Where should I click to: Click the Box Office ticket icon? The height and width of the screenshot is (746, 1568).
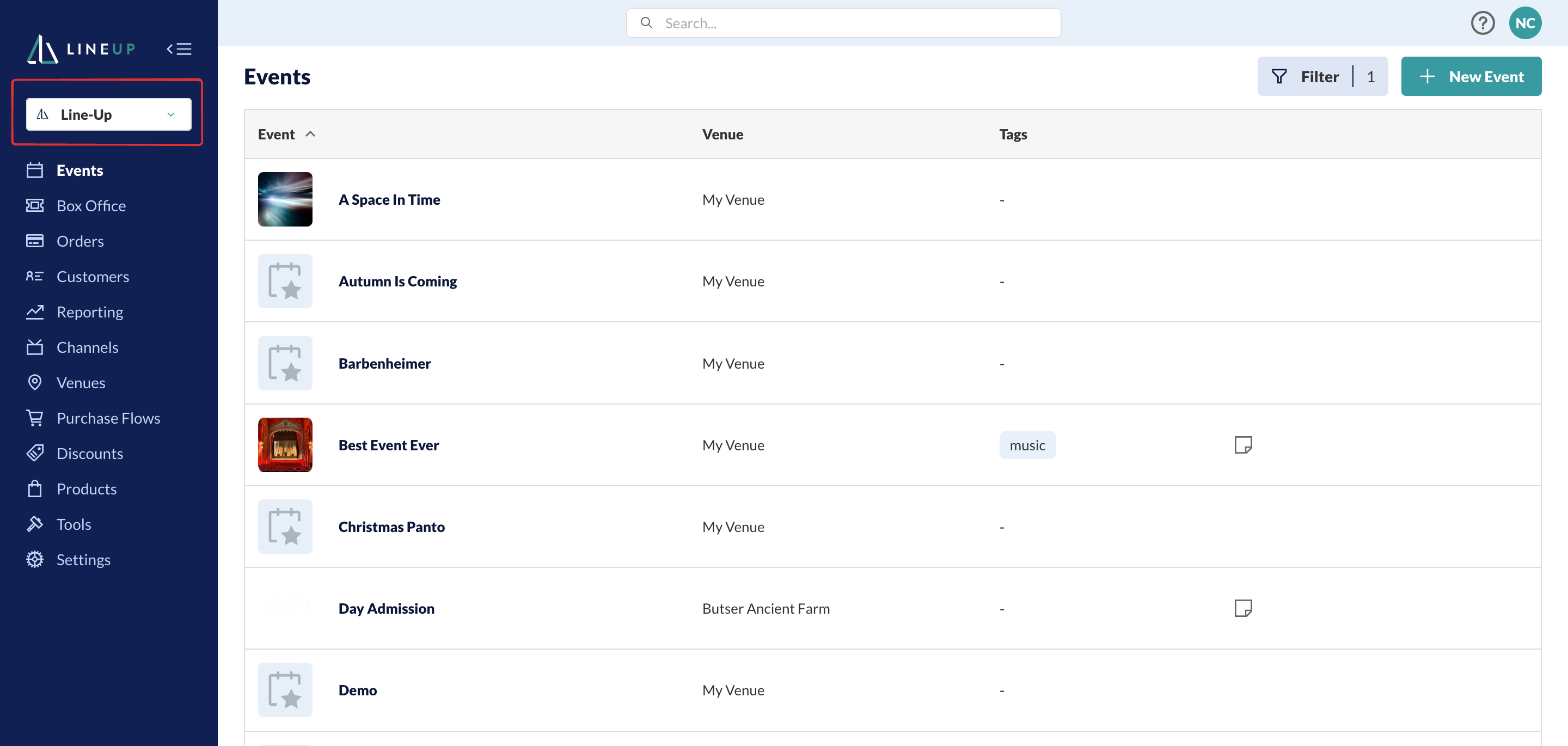click(35, 206)
